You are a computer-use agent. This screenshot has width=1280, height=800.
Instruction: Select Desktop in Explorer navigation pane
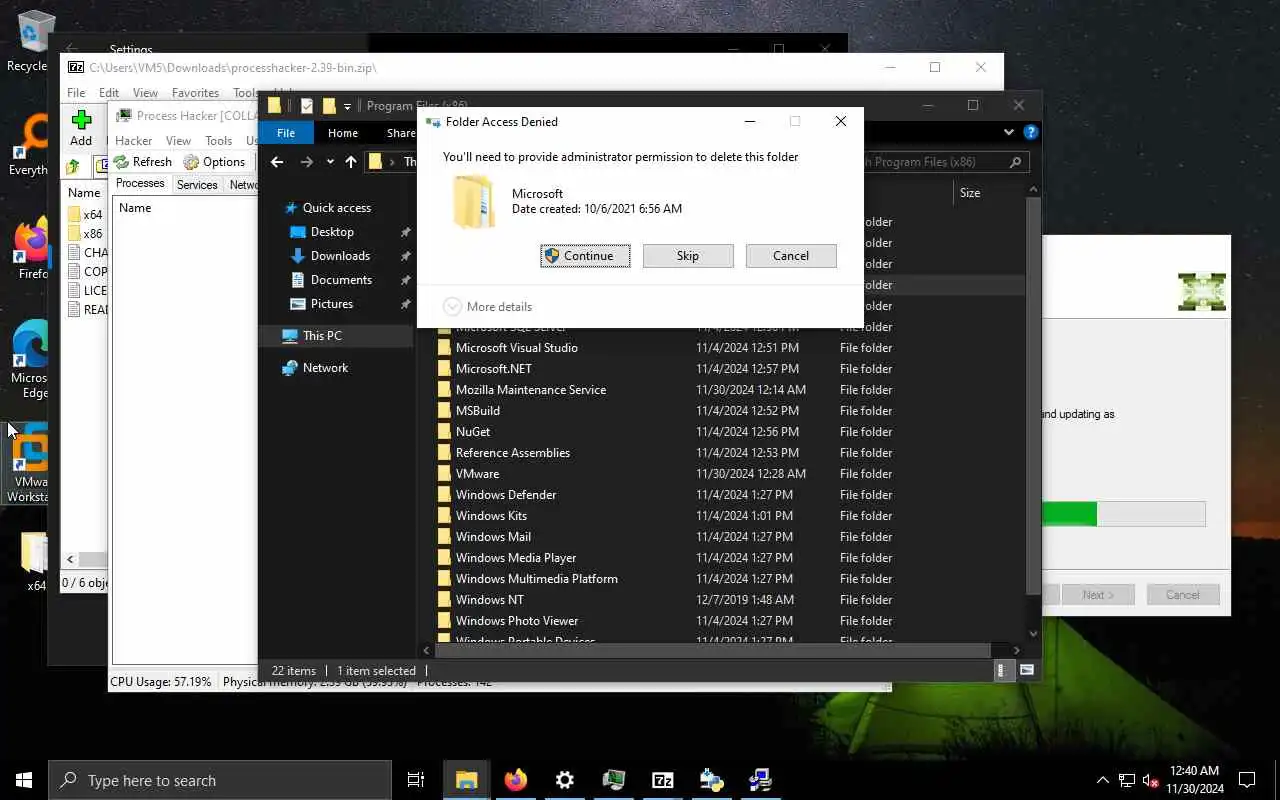click(x=332, y=232)
